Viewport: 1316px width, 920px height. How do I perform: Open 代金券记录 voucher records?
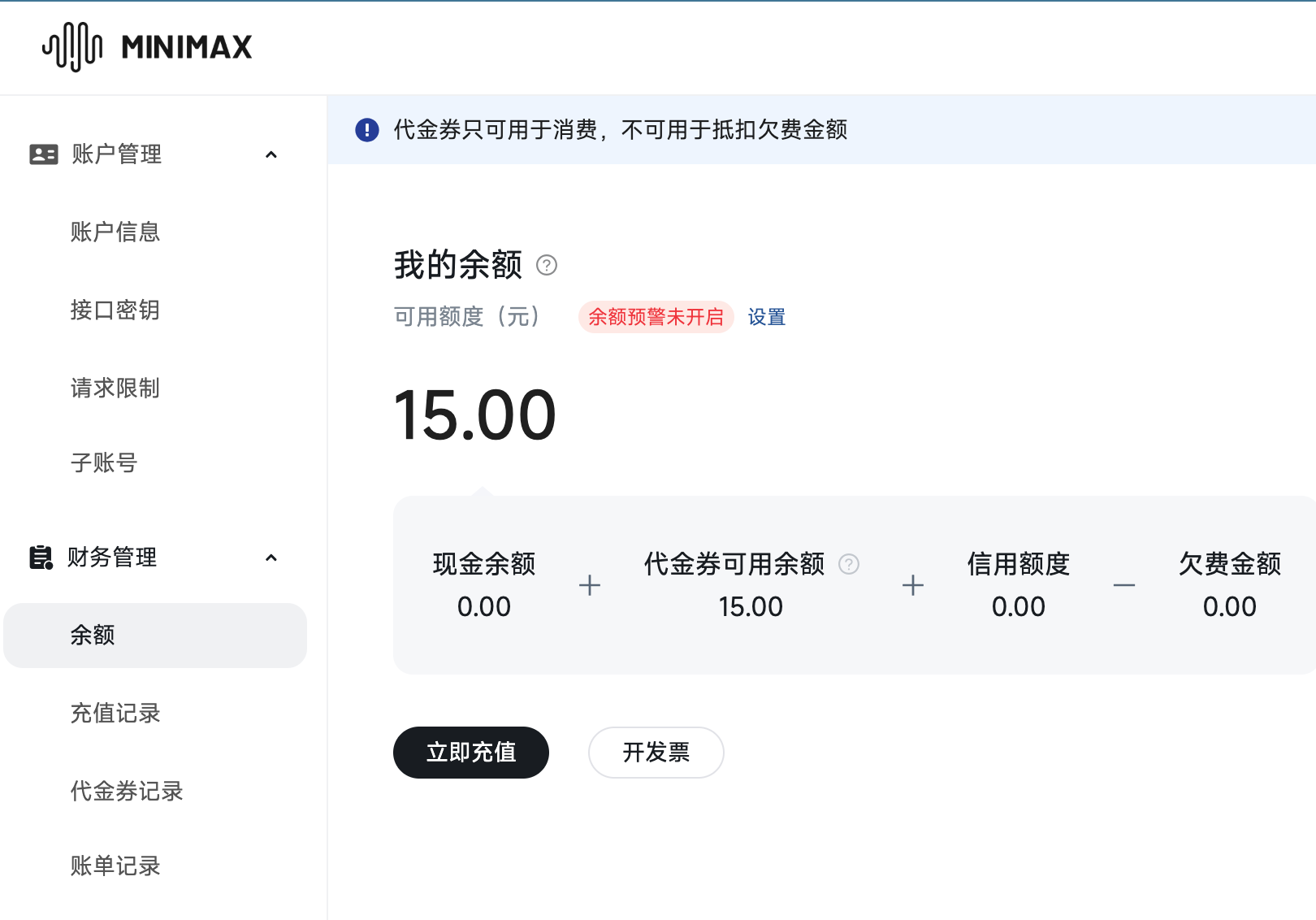click(x=126, y=792)
